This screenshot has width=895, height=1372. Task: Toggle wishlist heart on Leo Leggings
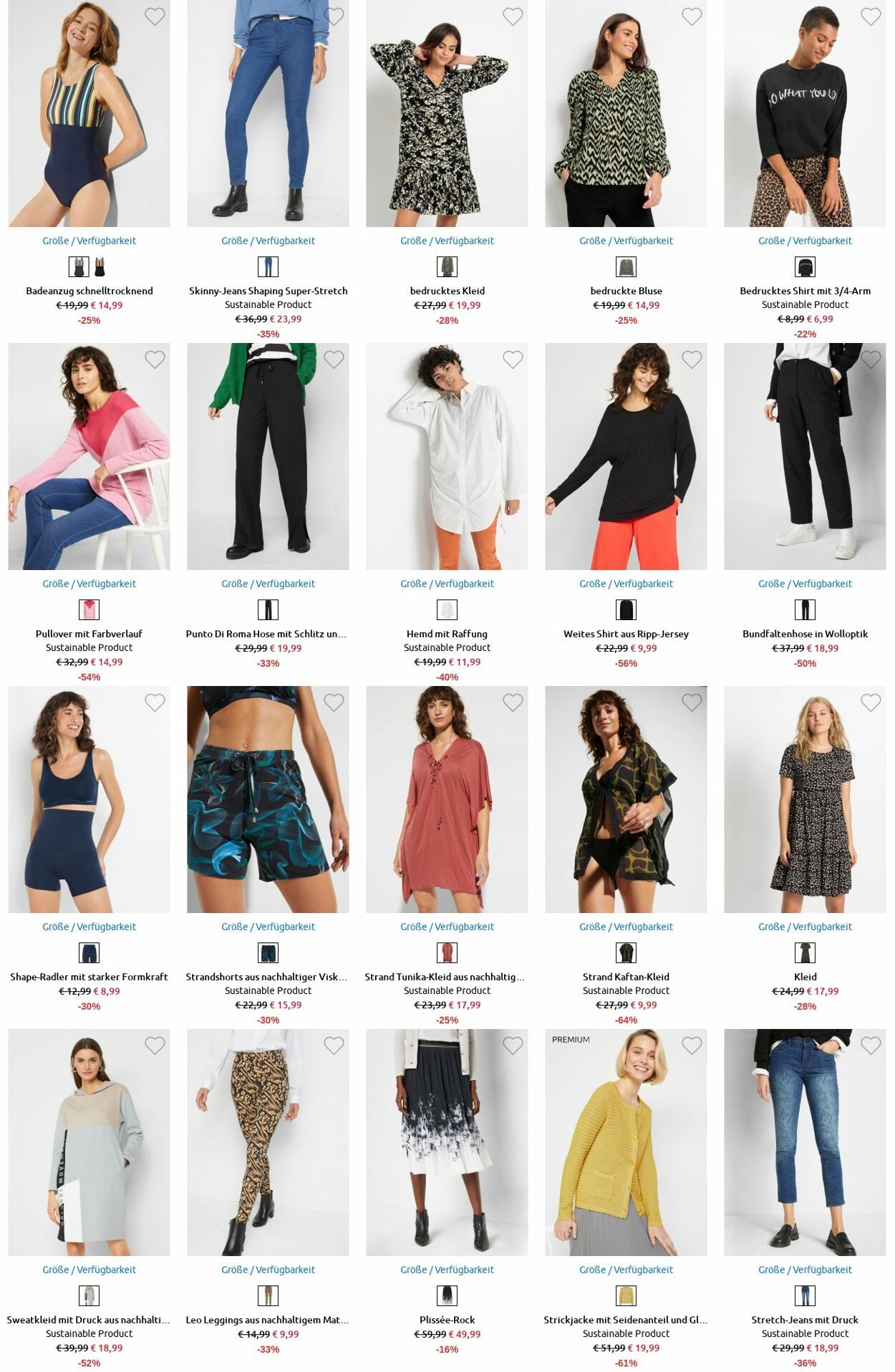[x=334, y=1045]
